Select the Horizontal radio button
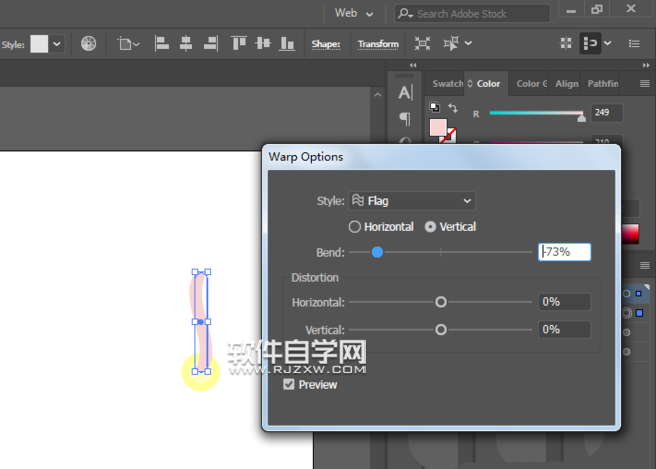This screenshot has height=469, width=656. [x=355, y=227]
